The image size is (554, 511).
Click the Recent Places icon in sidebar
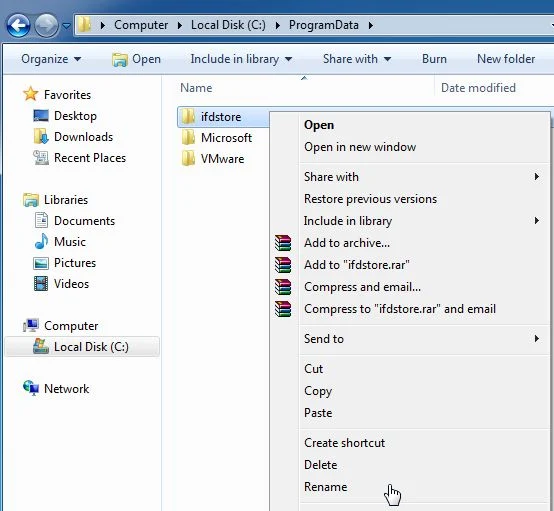(x=41, y=158)
